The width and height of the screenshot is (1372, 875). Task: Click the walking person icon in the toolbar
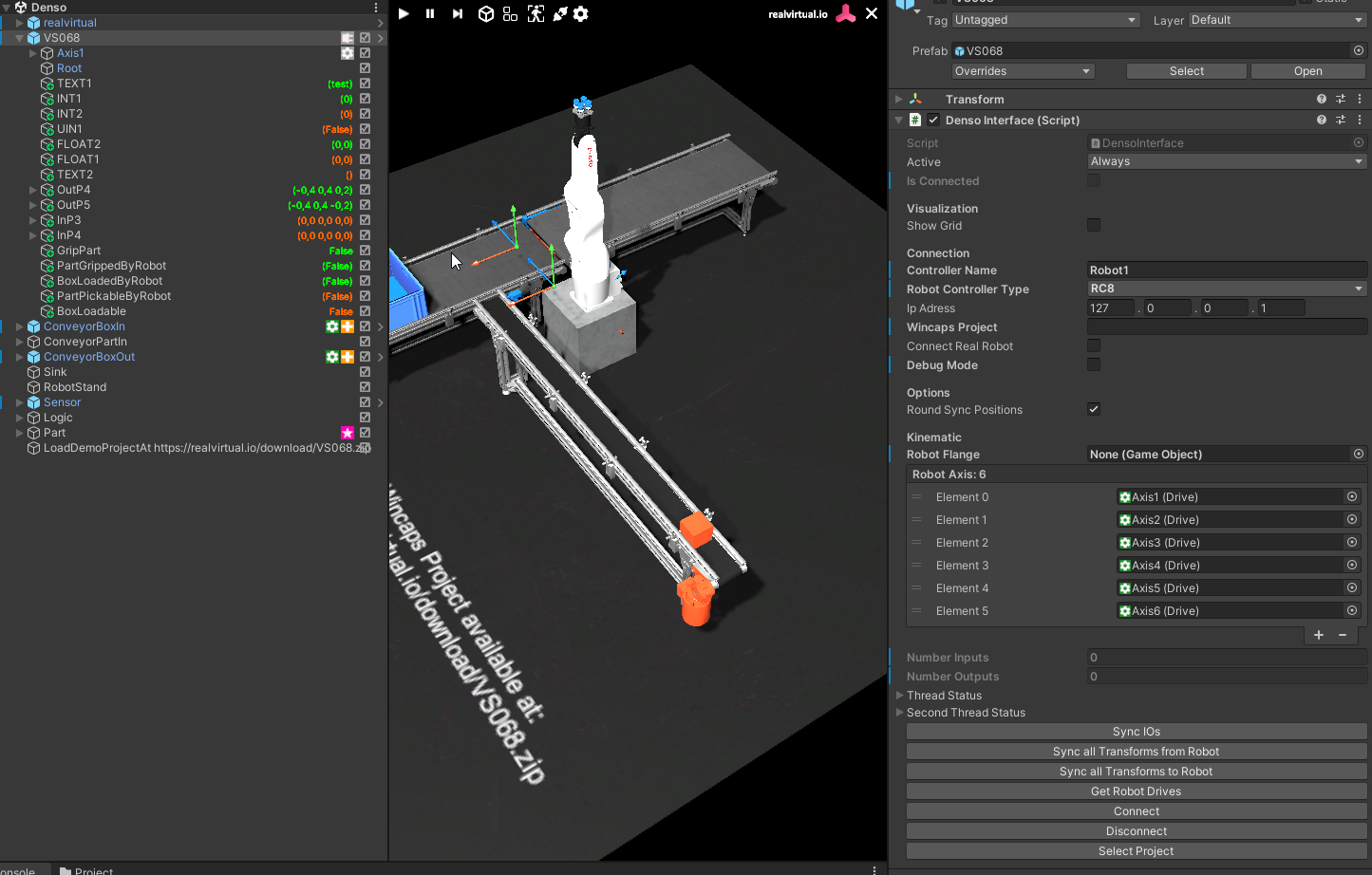tap(536, 14)
